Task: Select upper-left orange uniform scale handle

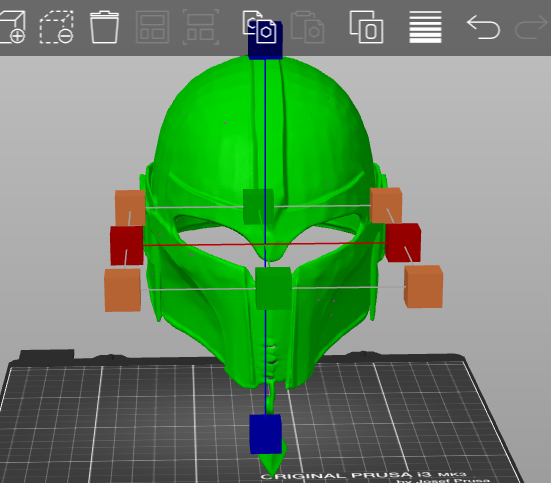Action: pos(130,208)
